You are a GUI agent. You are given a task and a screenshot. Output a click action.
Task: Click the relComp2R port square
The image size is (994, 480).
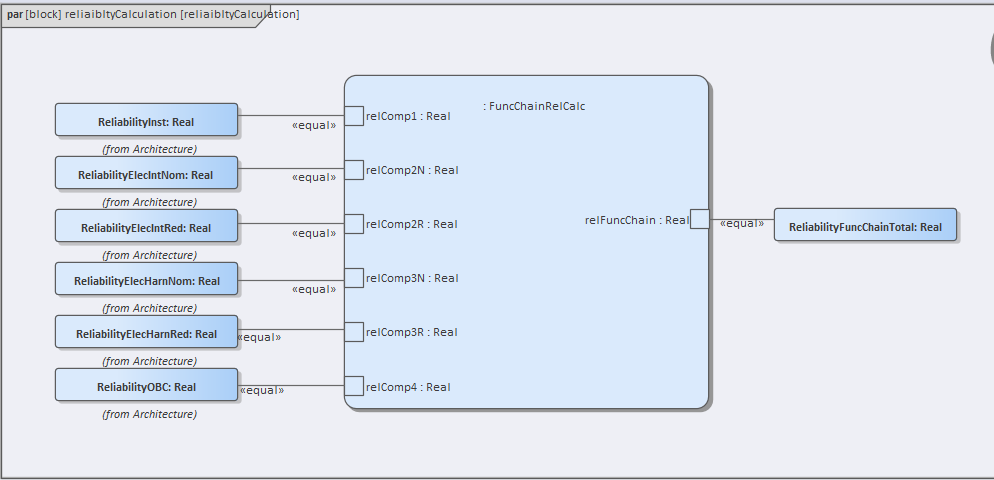(x=354, y=224)
